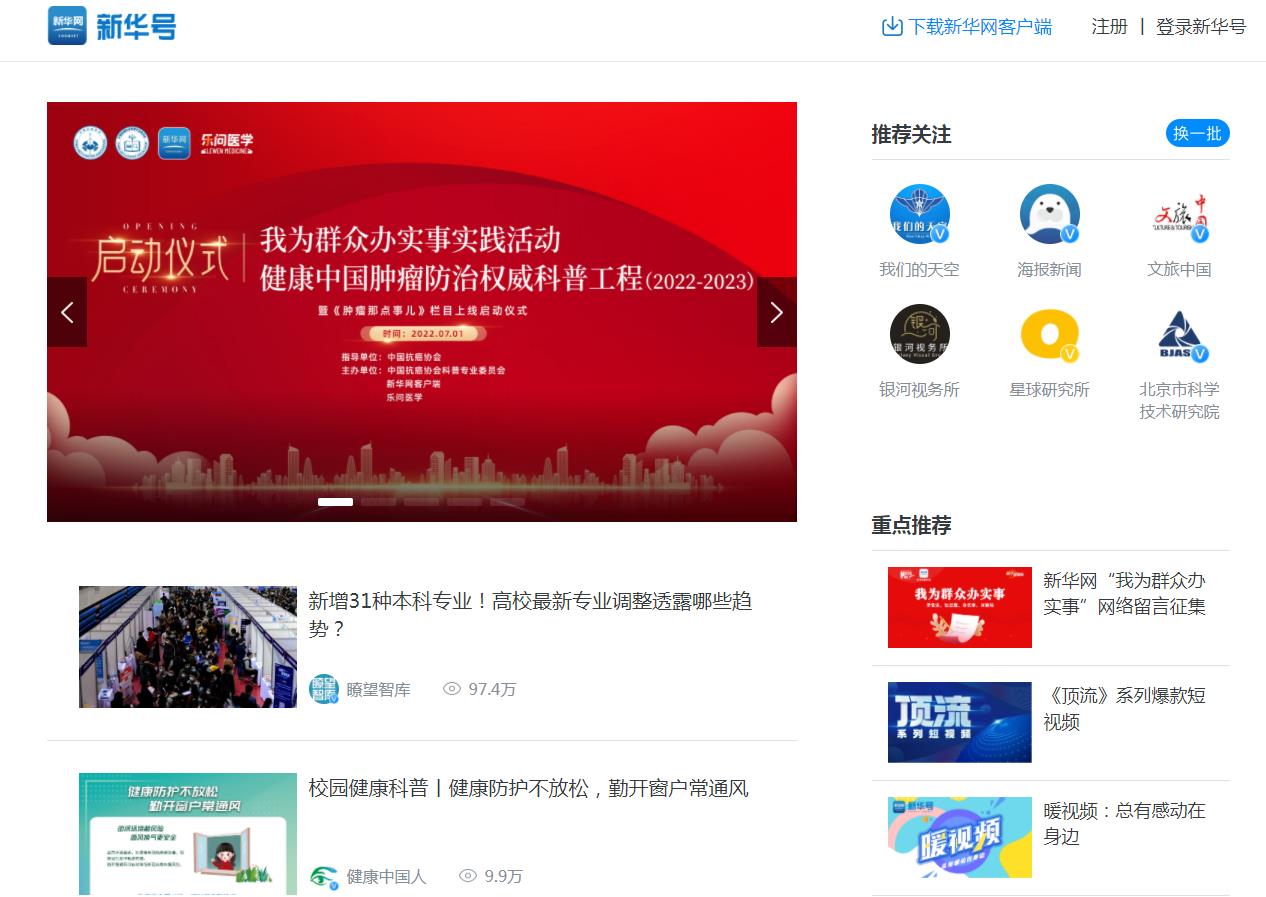Click the 海报新闻 account name

[x=1050, y=270]
